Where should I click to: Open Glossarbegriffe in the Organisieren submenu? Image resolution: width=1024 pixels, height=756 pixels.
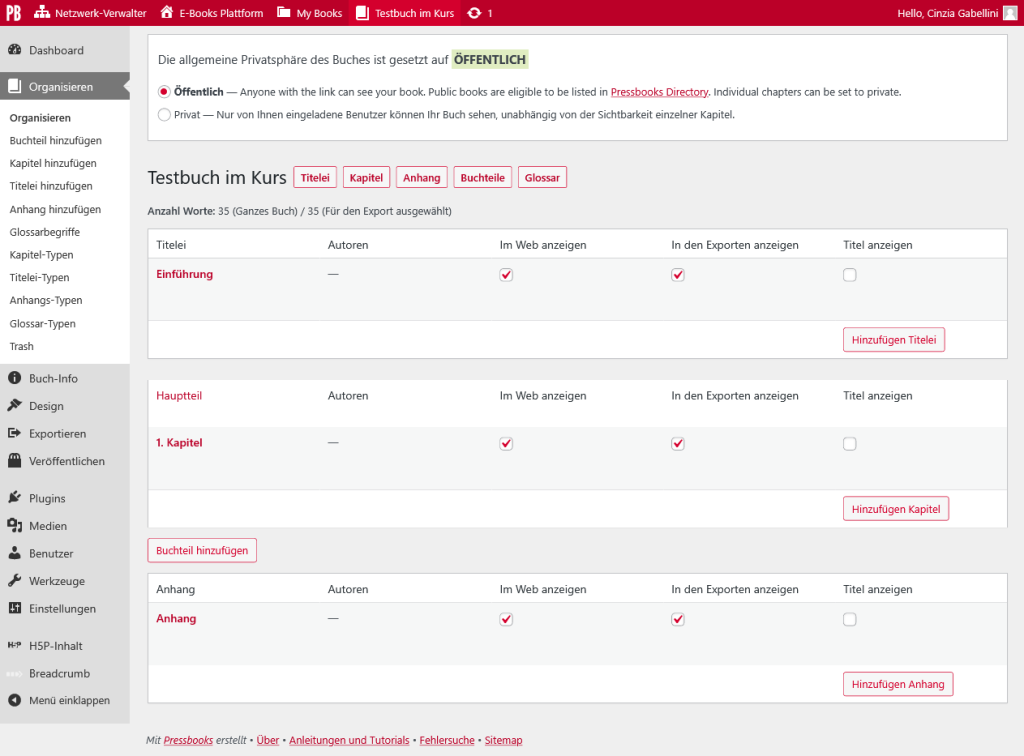click(x=45, y=232)
